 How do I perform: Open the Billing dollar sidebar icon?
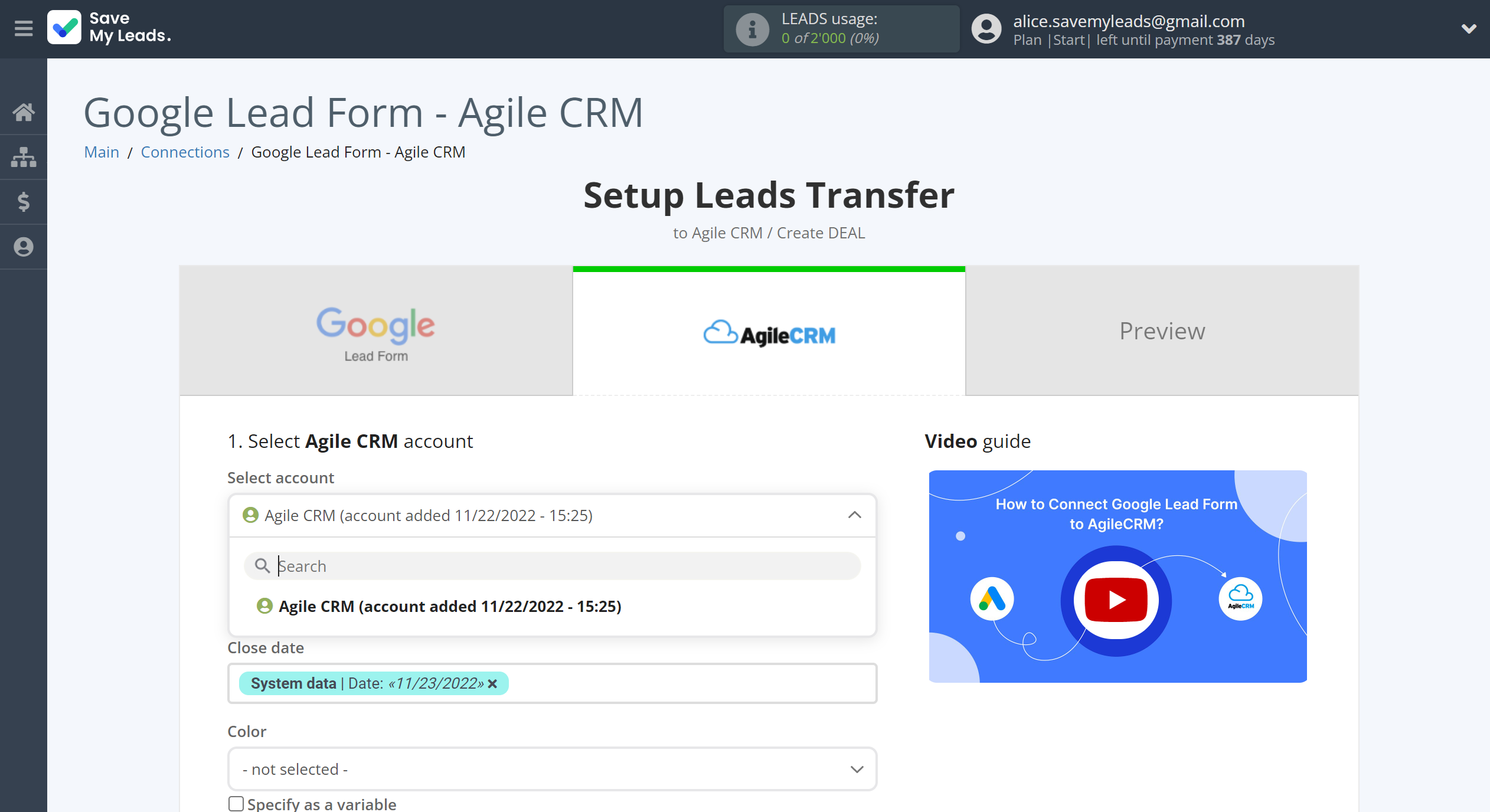(24, 202)
